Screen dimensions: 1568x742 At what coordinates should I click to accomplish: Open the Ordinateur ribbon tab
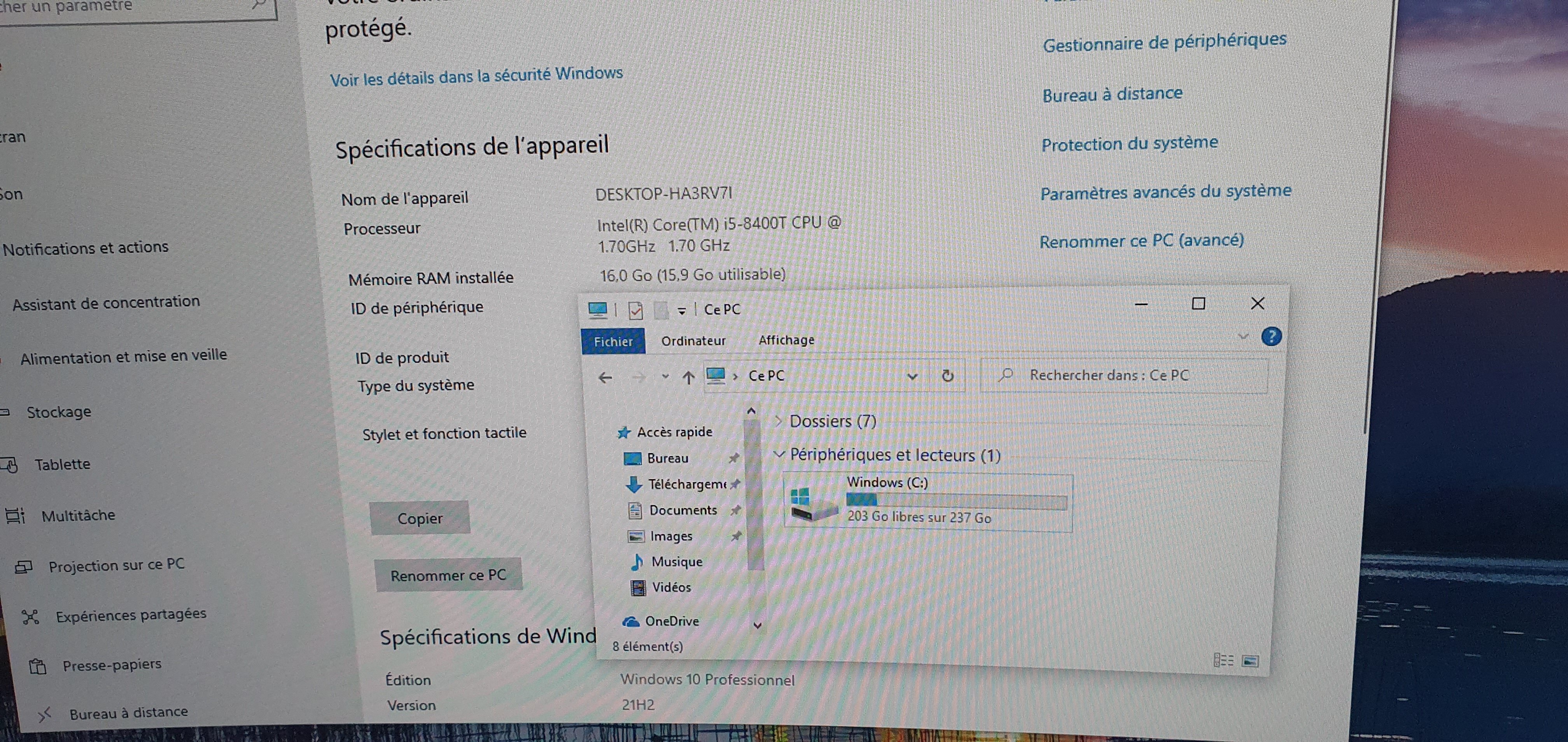[x=693, y=341]
